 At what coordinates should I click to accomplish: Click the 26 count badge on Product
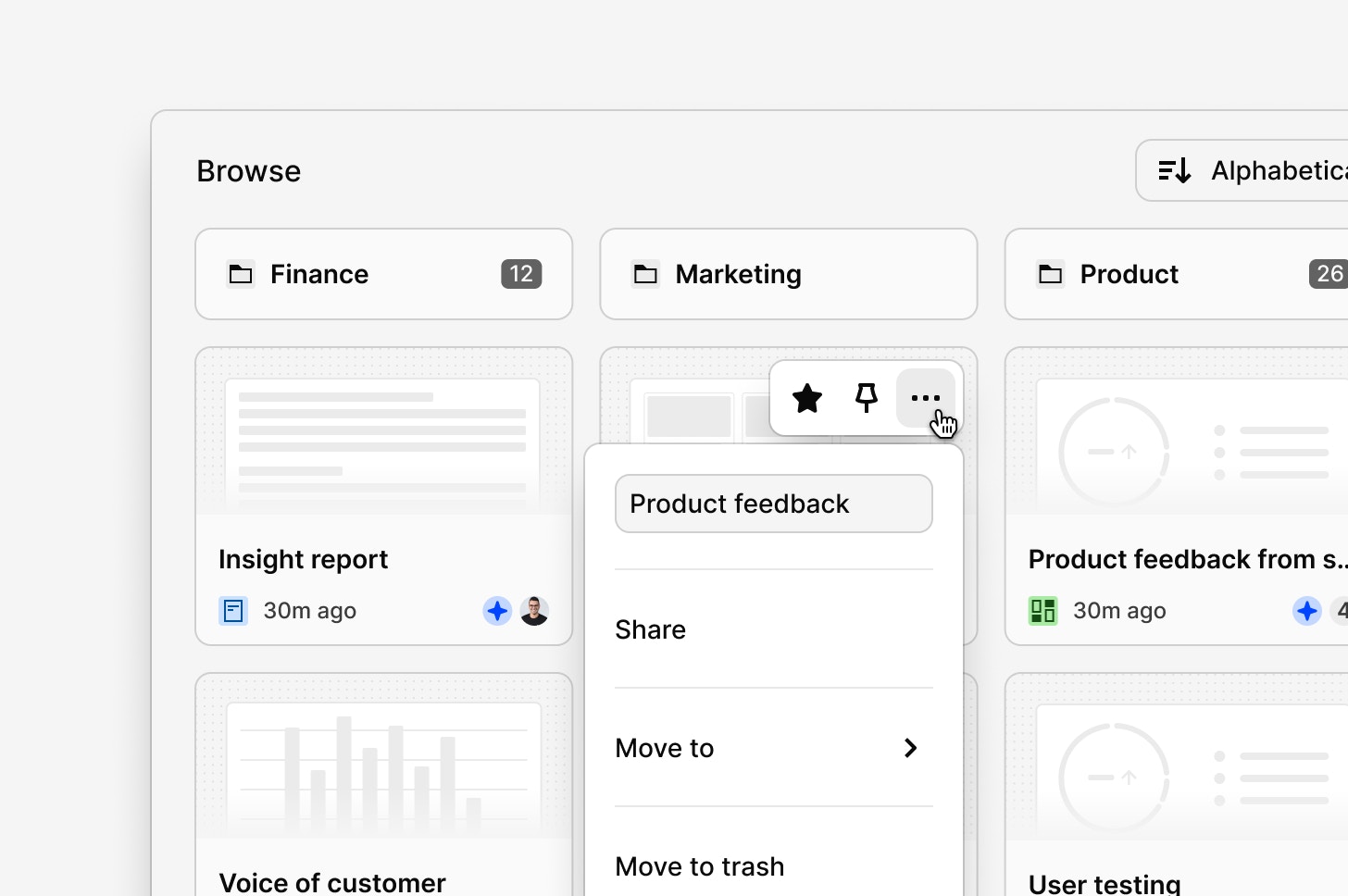click(1329, 274)
